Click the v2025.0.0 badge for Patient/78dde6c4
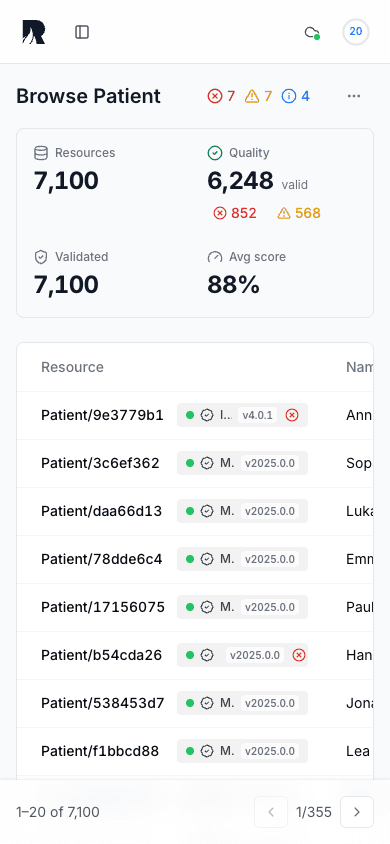 point(270,559)
